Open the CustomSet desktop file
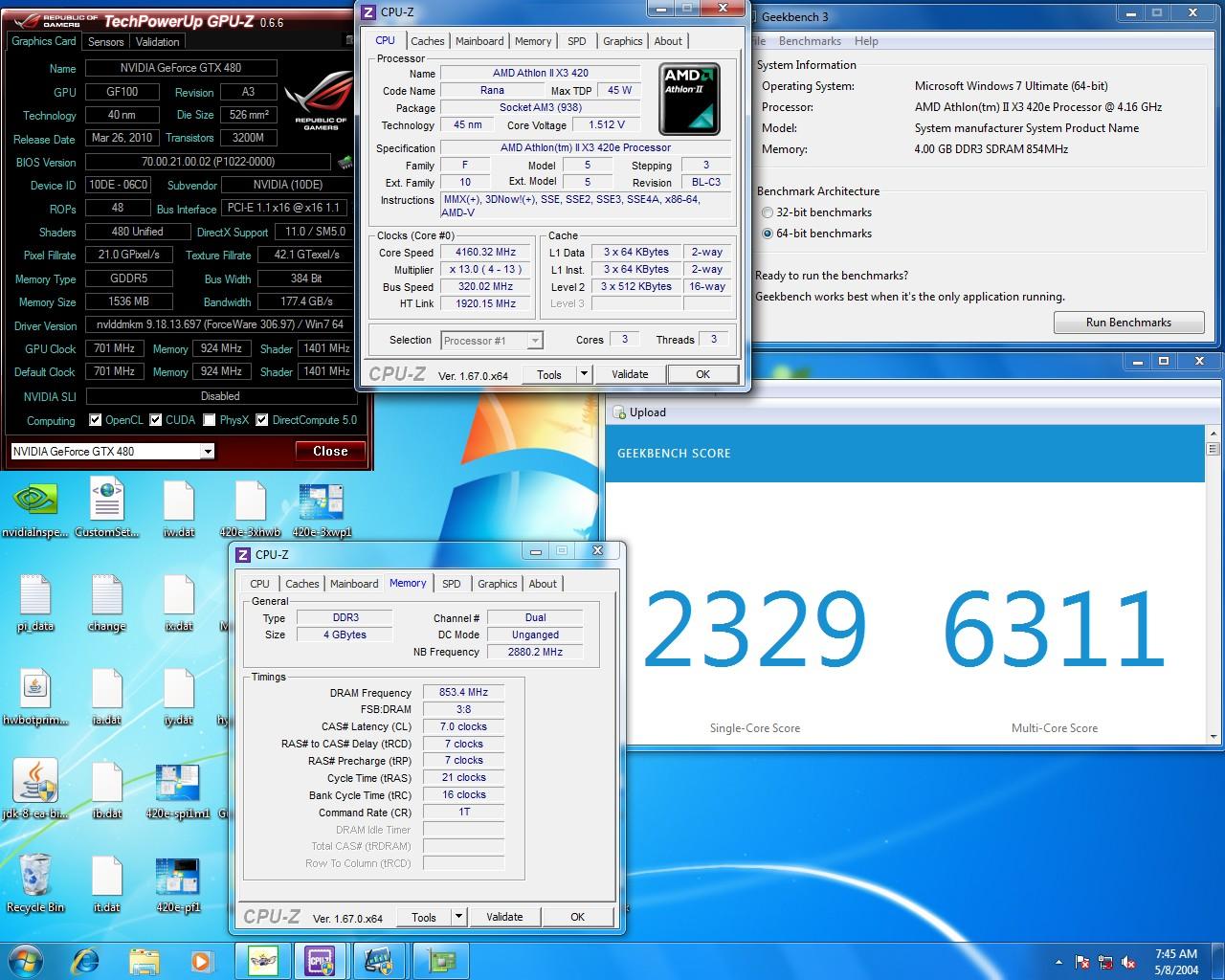This screenshot has height=980, width=1225. pos(107,502)
